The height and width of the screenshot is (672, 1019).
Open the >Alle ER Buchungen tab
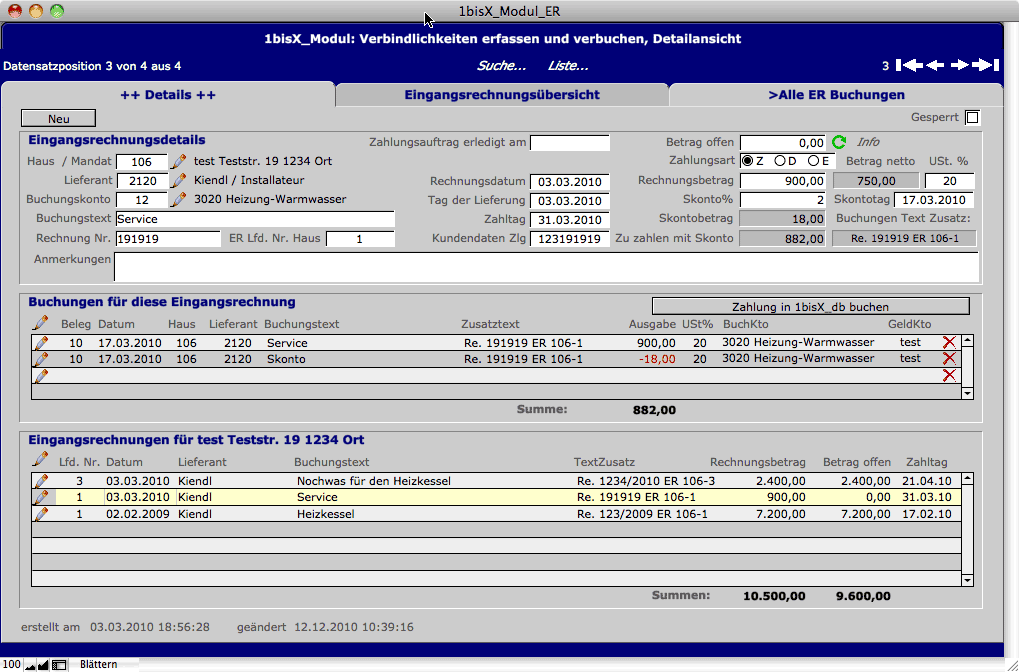point(835,95)
